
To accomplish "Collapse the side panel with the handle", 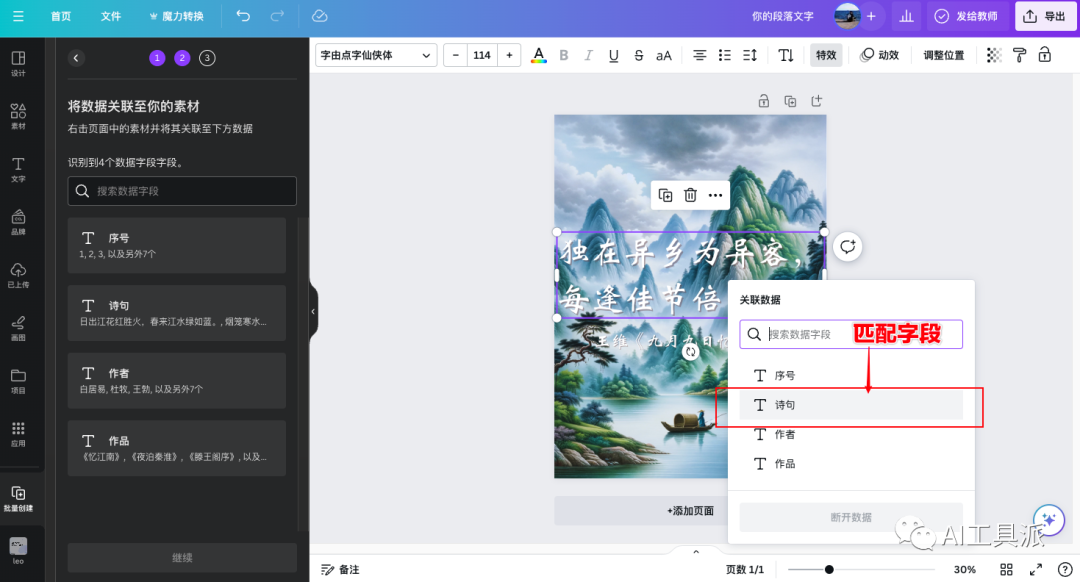I will point(313,311).
